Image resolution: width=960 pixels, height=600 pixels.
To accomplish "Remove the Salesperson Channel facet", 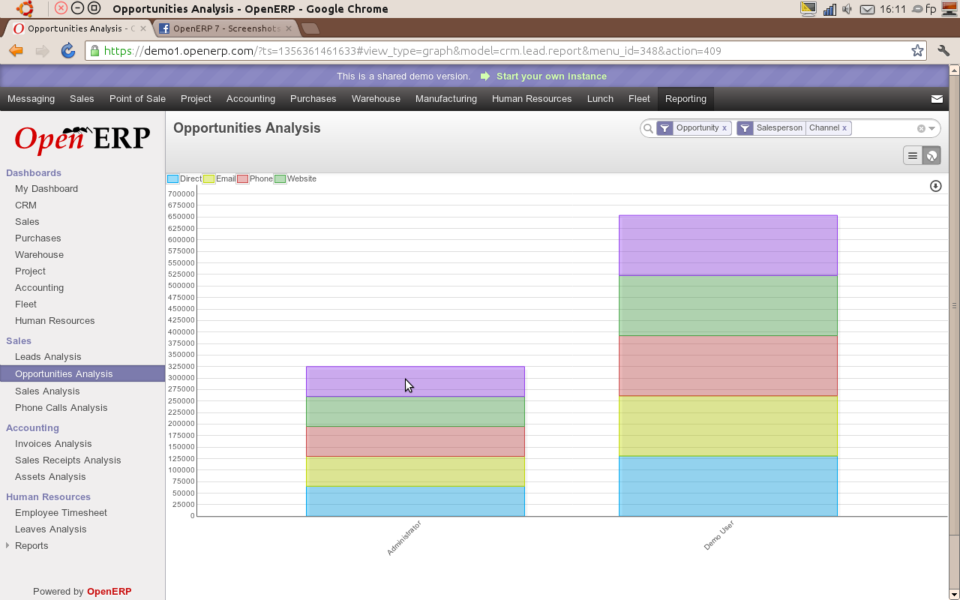I will 844,128.
